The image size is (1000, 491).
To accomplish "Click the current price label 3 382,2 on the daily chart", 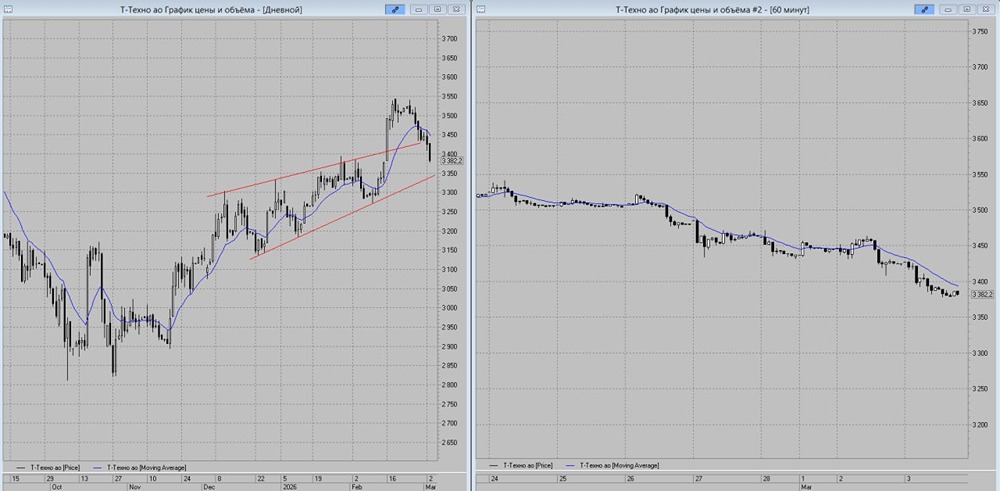I will (452, 159).
